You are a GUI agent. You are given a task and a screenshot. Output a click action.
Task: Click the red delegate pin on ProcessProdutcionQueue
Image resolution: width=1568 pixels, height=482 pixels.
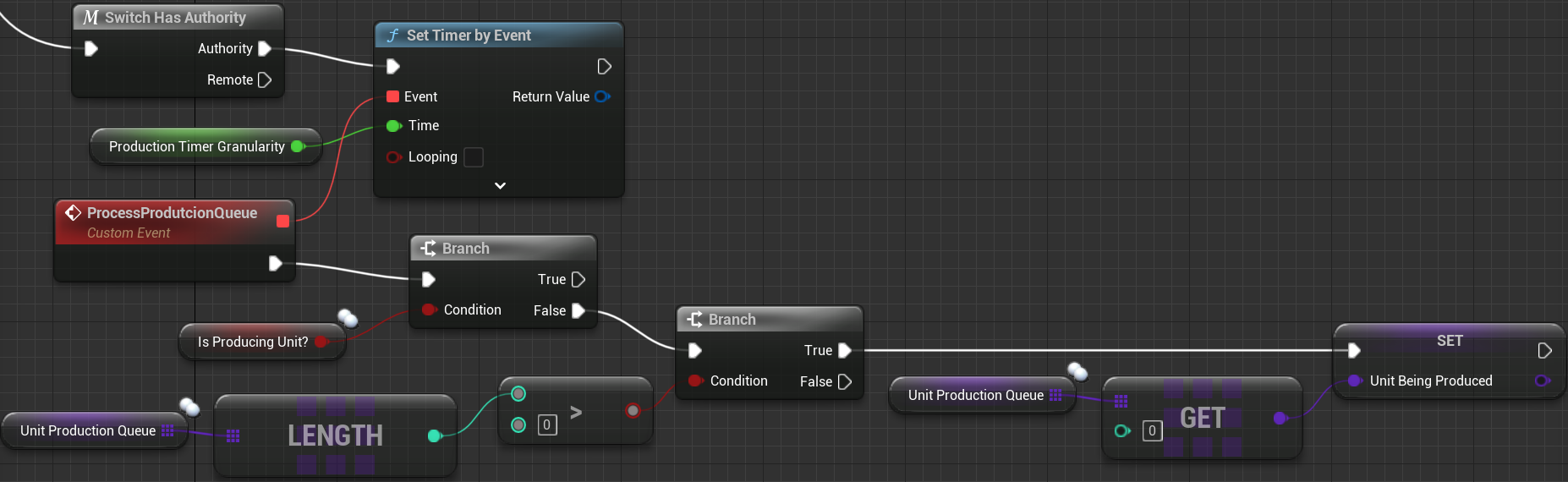(282, 222)
